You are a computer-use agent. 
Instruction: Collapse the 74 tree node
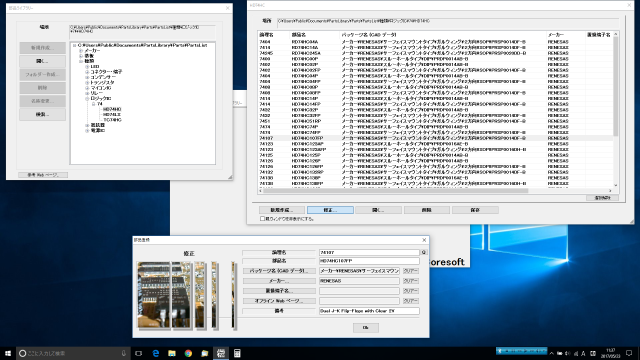point(93,104)
